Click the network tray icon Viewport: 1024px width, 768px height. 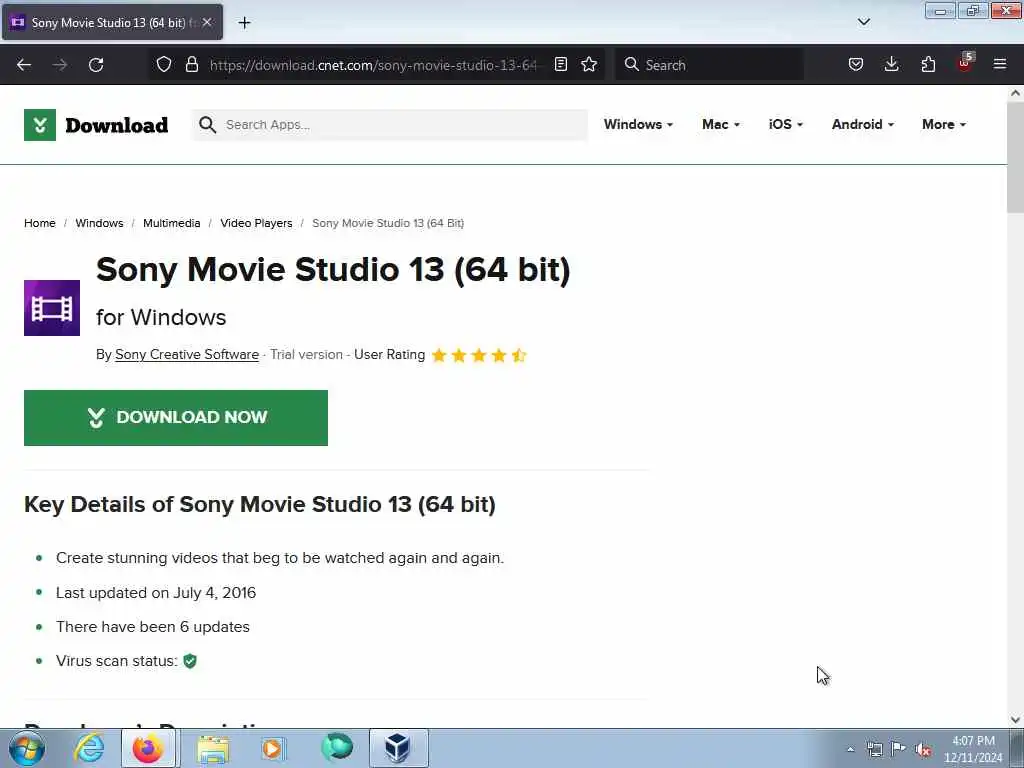[874, 749]
